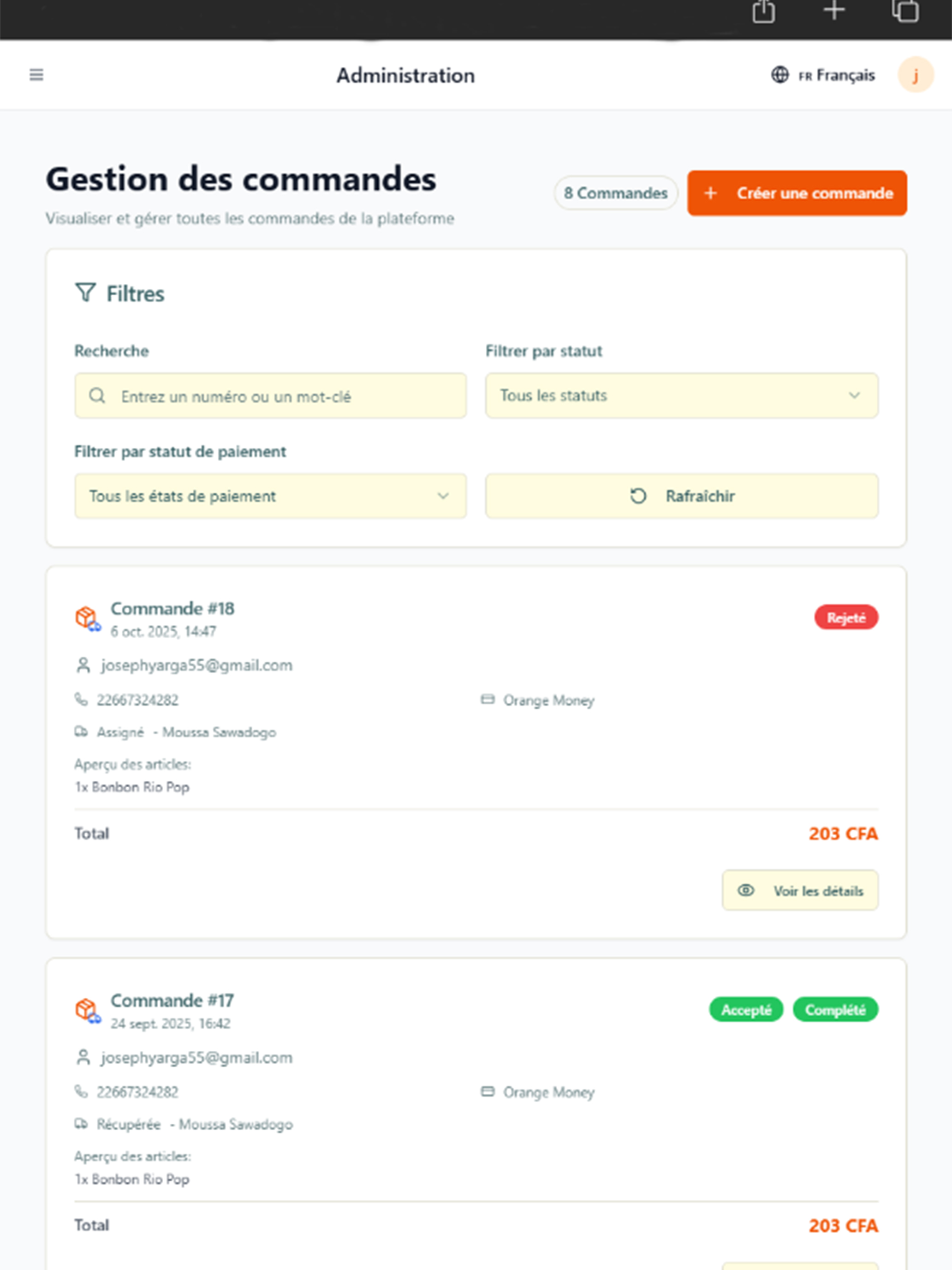Viewport: 952px width, 1270px height.
Task: Click the Complété badge on Commande #17
Action: point(835,1010)
